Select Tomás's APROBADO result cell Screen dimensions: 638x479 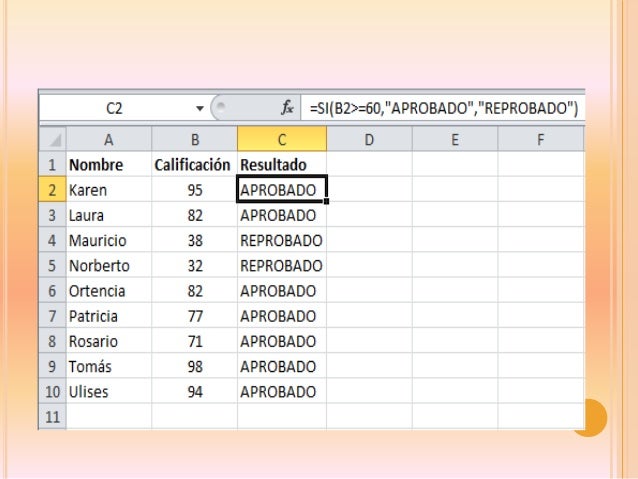tap(282, 366)
